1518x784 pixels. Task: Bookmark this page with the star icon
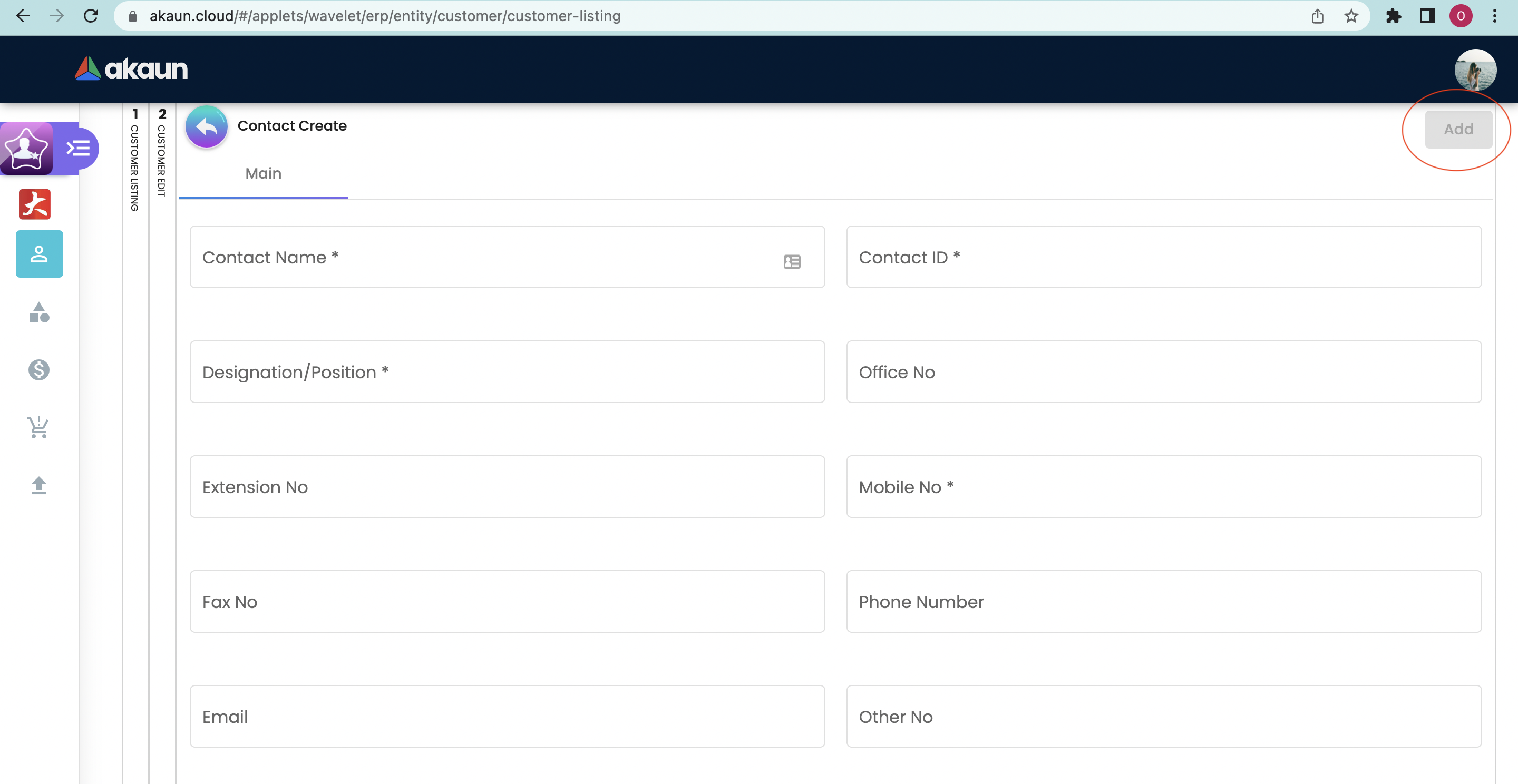(x=1350, y=16)
